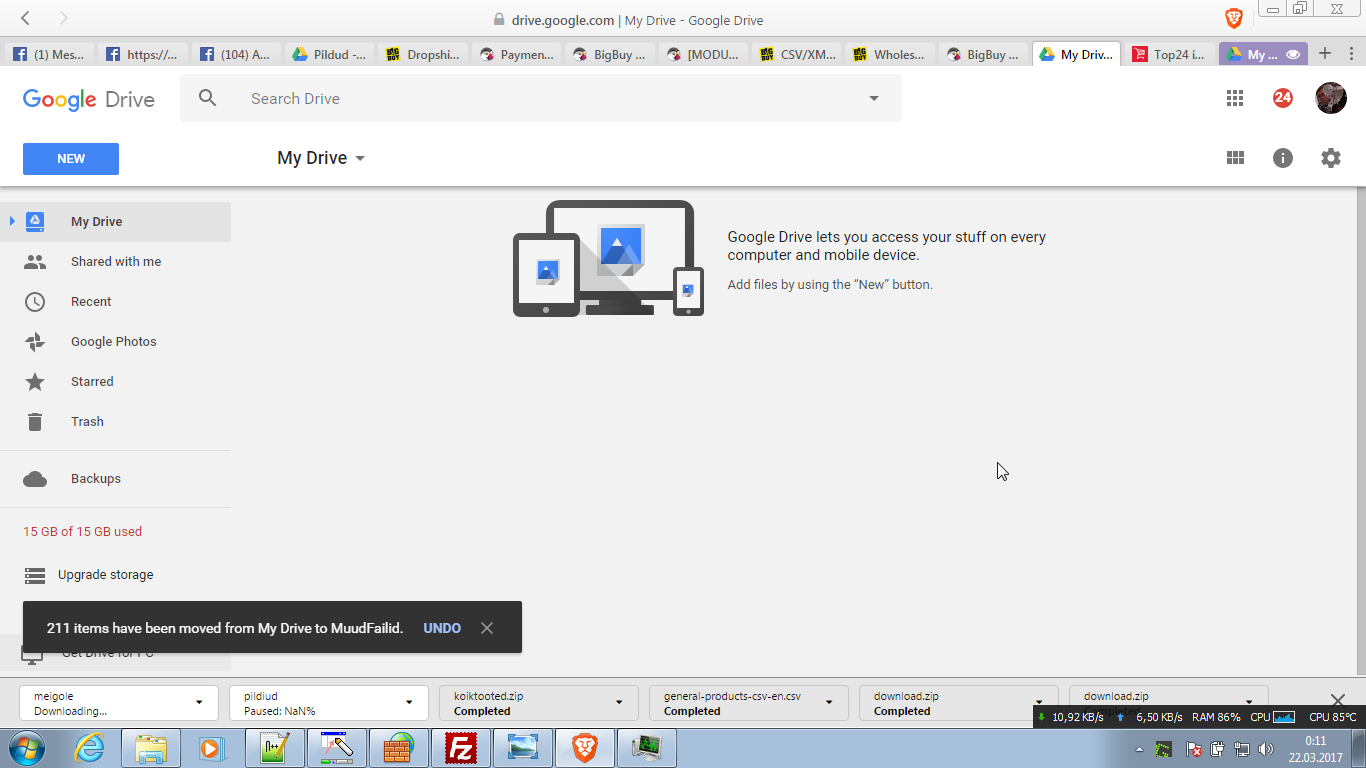Click the "15 GB of 15 GB used" text

coord(83,532)
